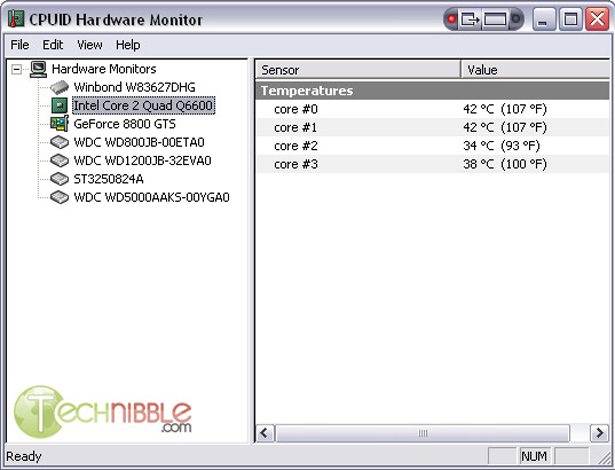Open the Edit menu
Viewport: 615px width, 470px height.
[x=53, y=45]
